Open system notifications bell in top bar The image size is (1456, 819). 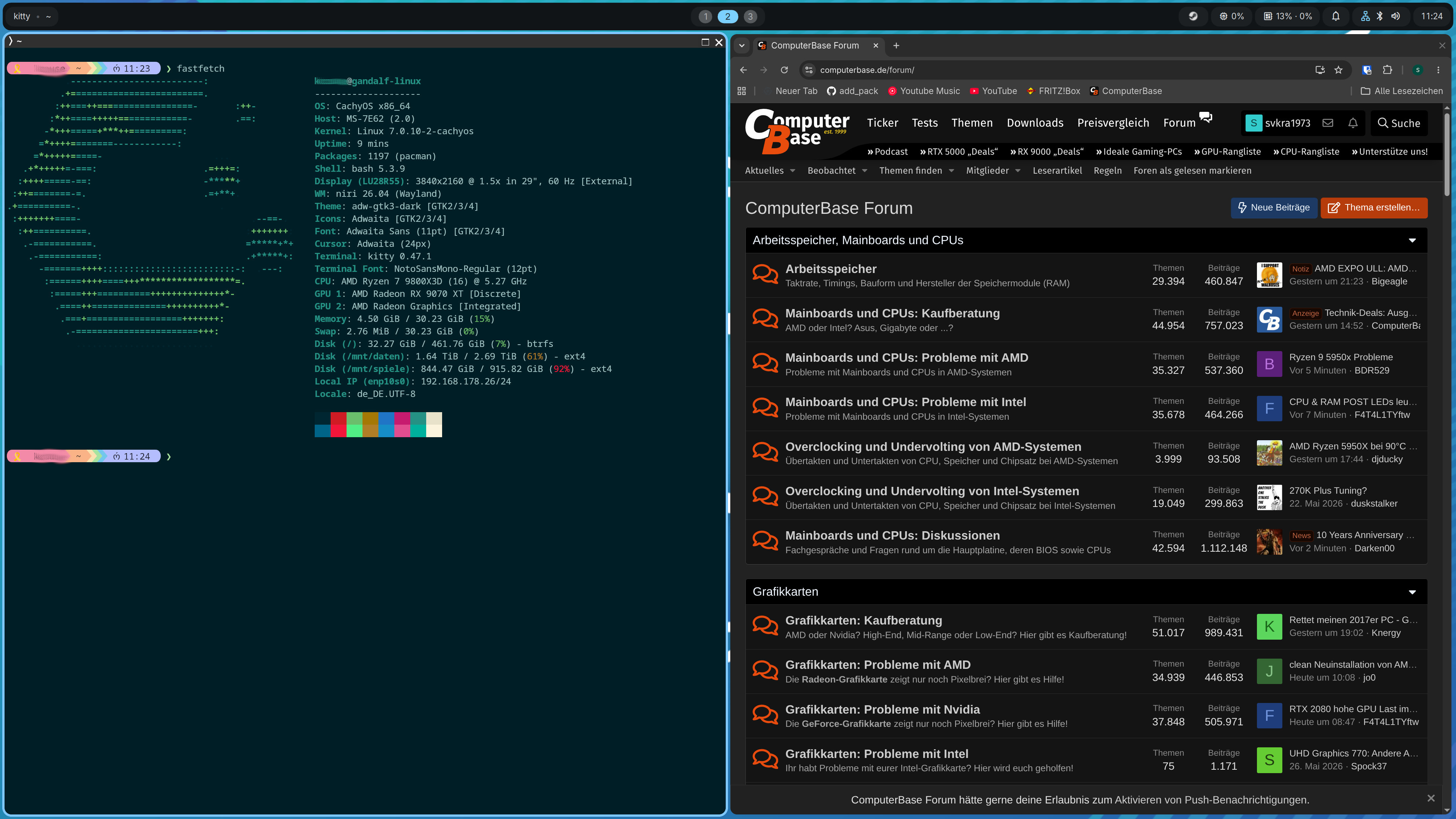[x=1335, y=16]
